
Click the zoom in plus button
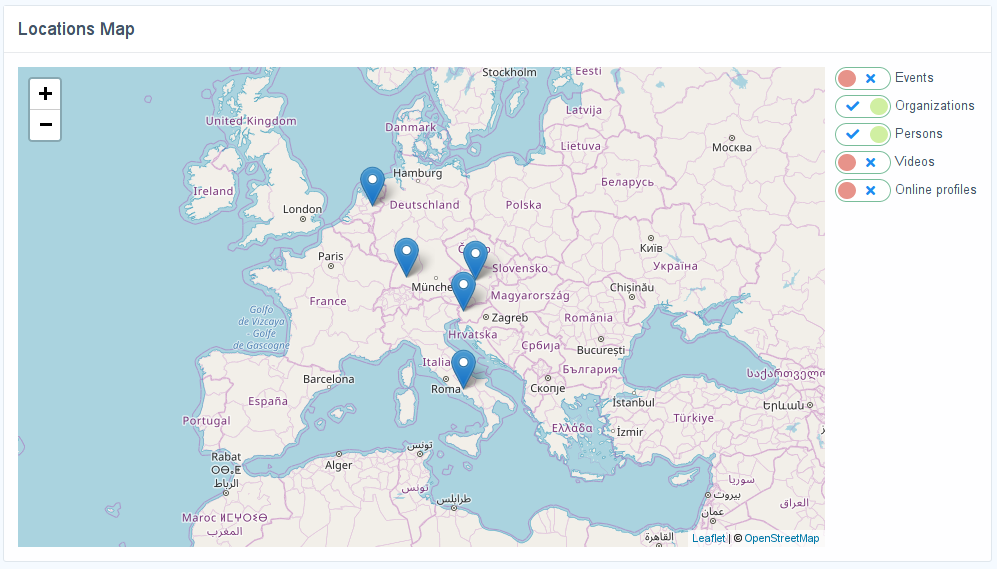(x=45, y=94)
